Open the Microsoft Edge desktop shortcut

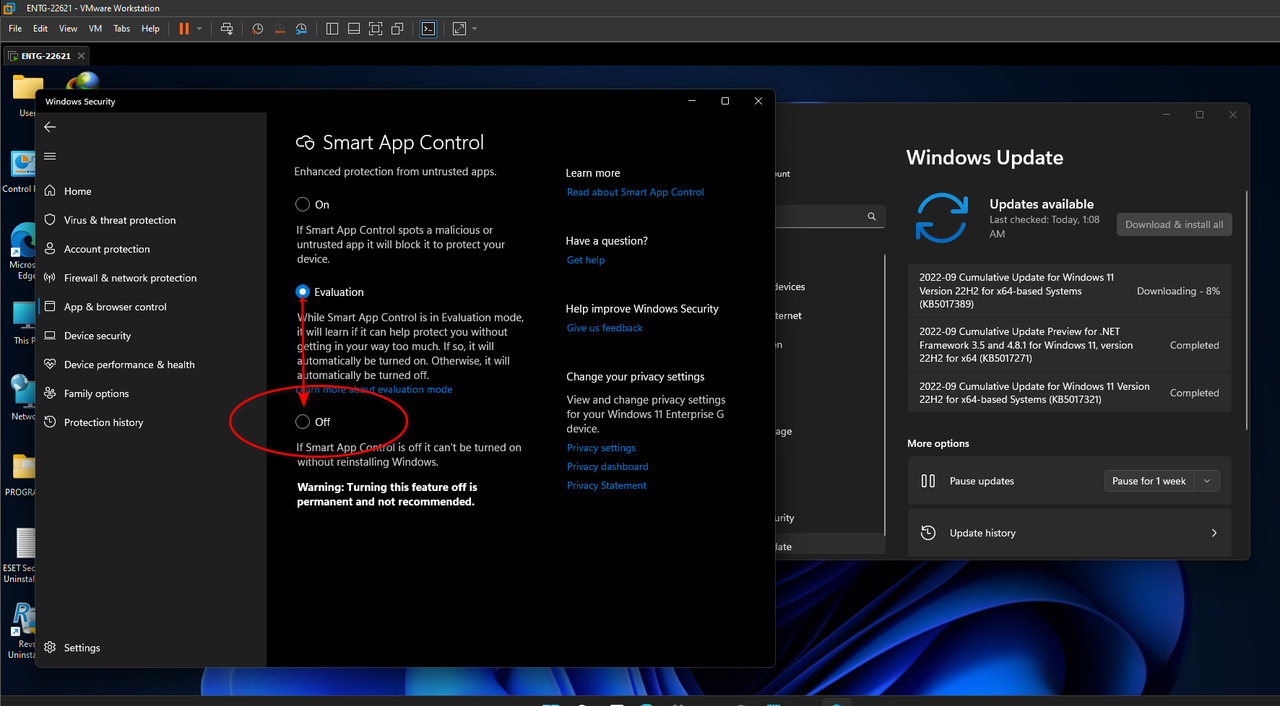[22, 252]
